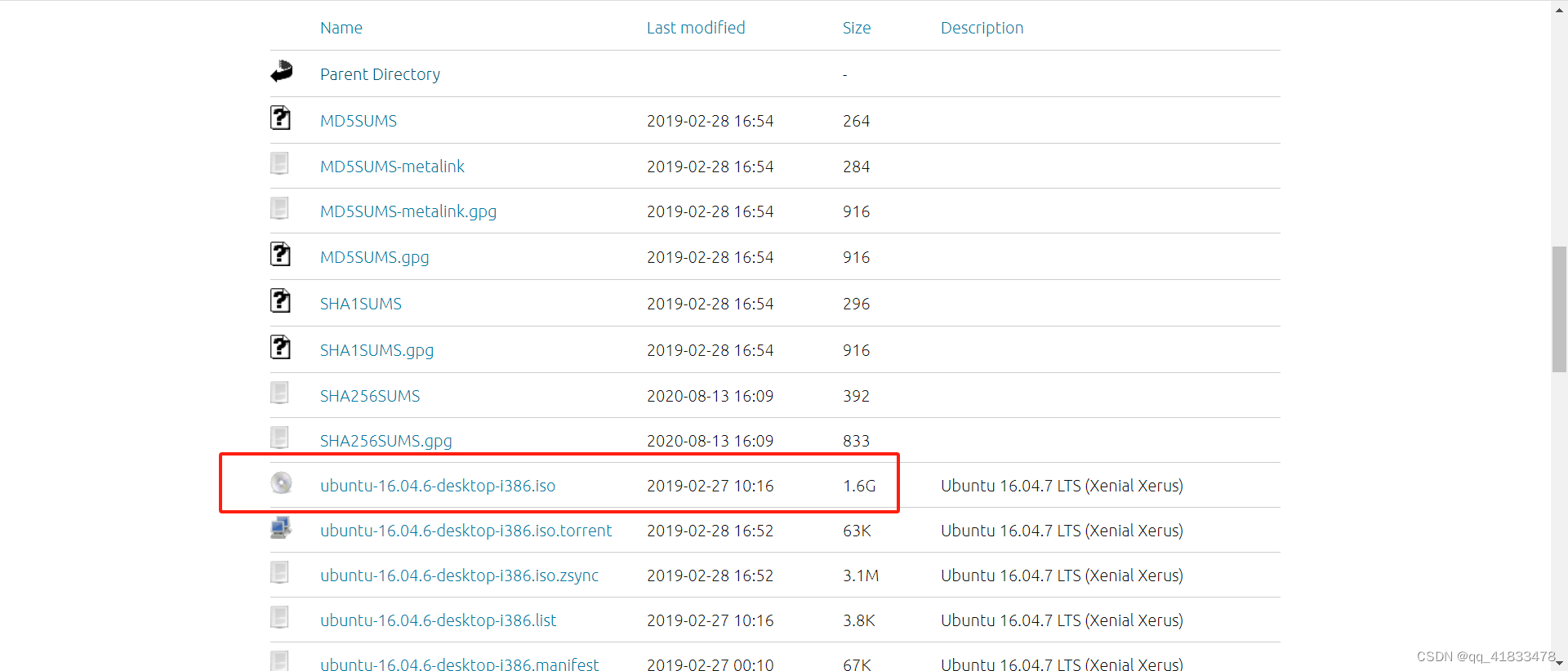Open the ubuntu-16.04.6-desktop-i386.manifest link
Viewport: 1568px width, 671px height.
pyautogui.click(x=460, y=664)
